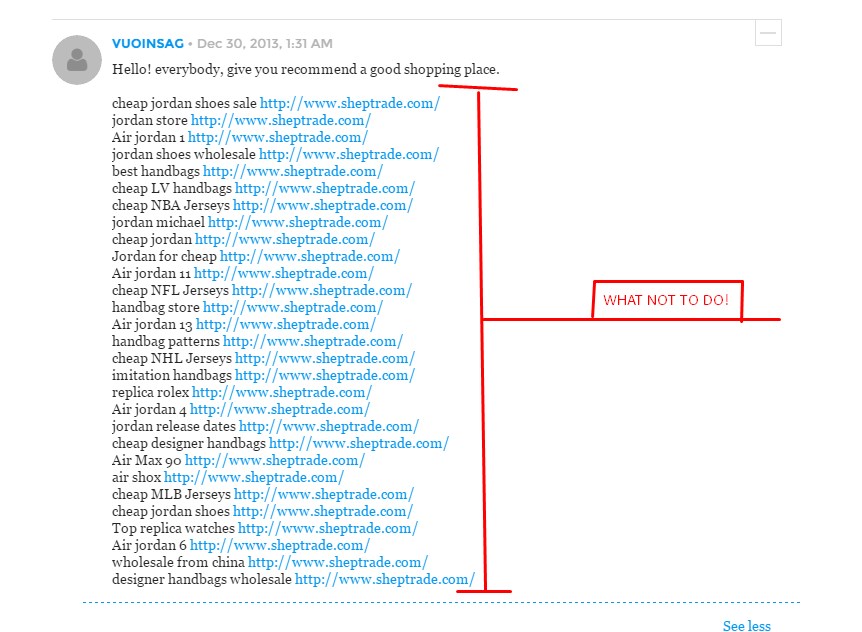The width and height of the screenshot is (862, 632).
Task: Click the 'Air jordan 13' link
Action: pyautogui.click(x=286, y=325)
